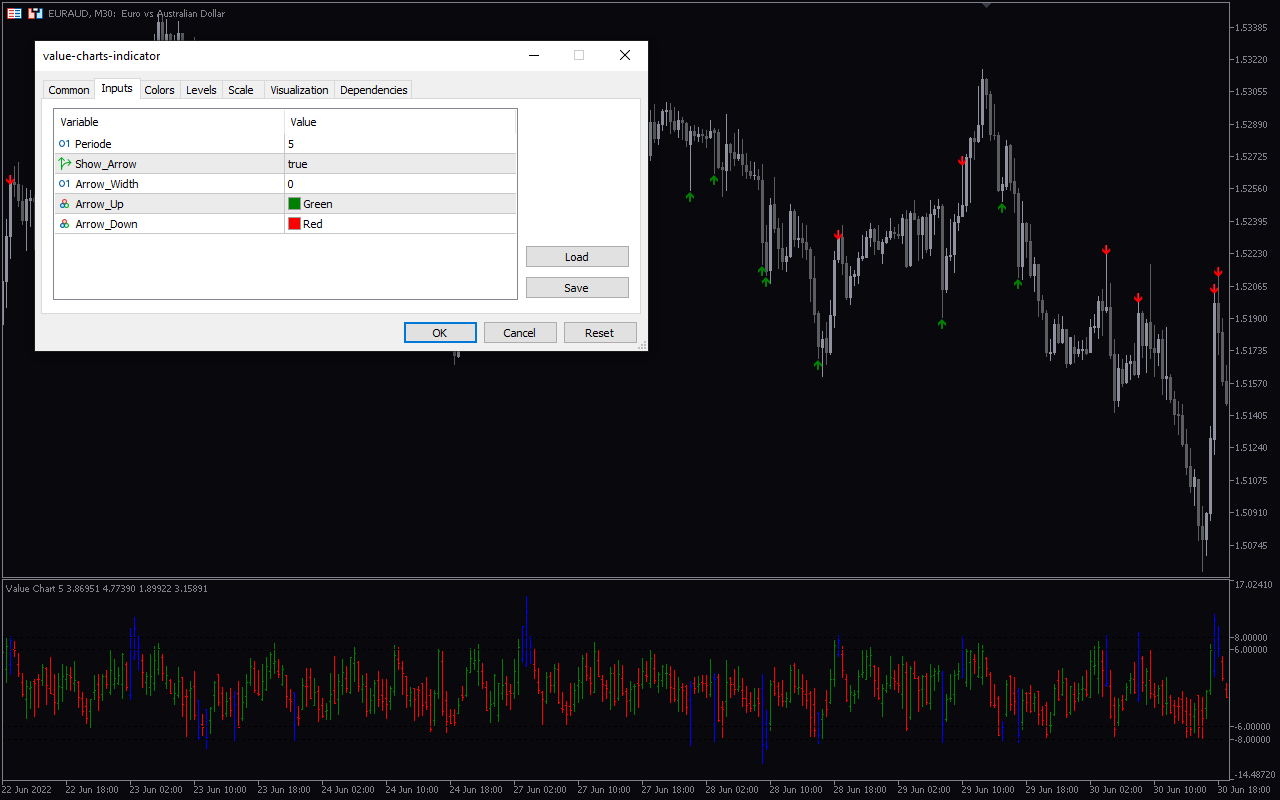Click the Arrow_Up color type icon
This screenshot has height=800, width=1280.
[65, 204]
